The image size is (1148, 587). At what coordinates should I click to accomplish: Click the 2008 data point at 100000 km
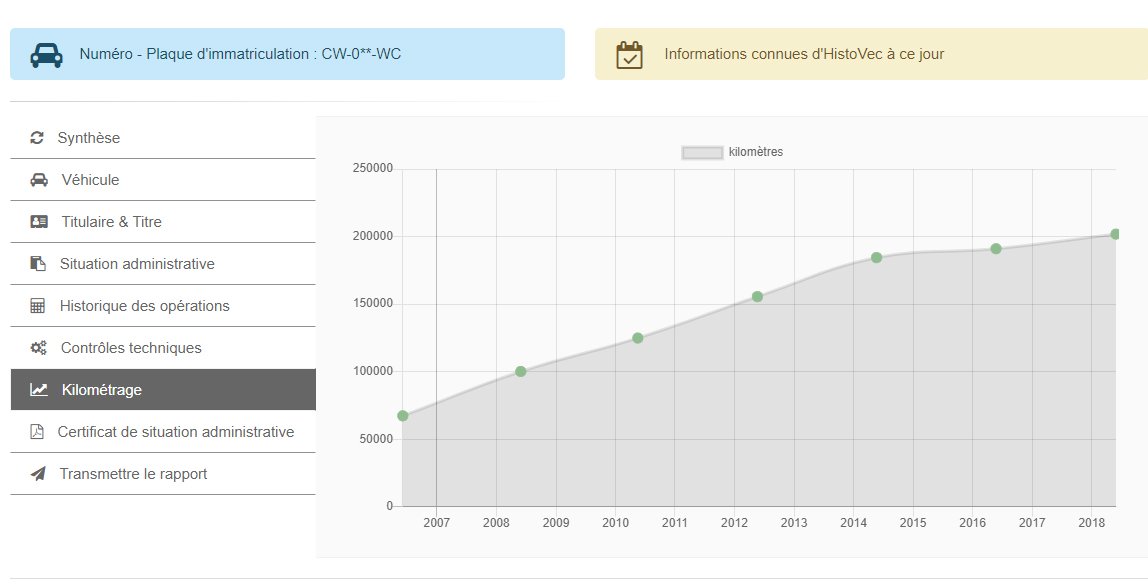[x=521, y=372]
